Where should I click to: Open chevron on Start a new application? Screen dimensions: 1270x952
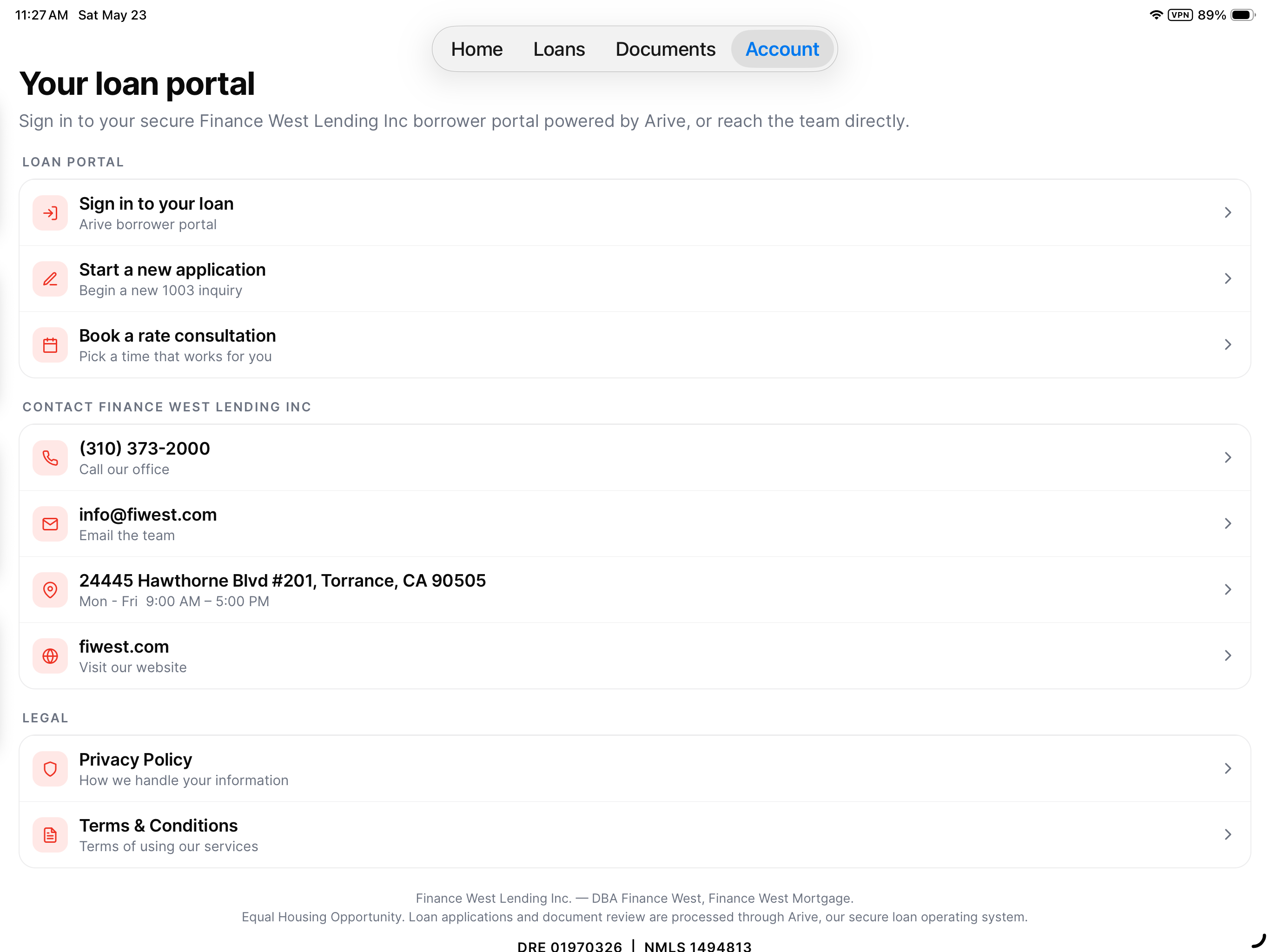(1228, 279)
